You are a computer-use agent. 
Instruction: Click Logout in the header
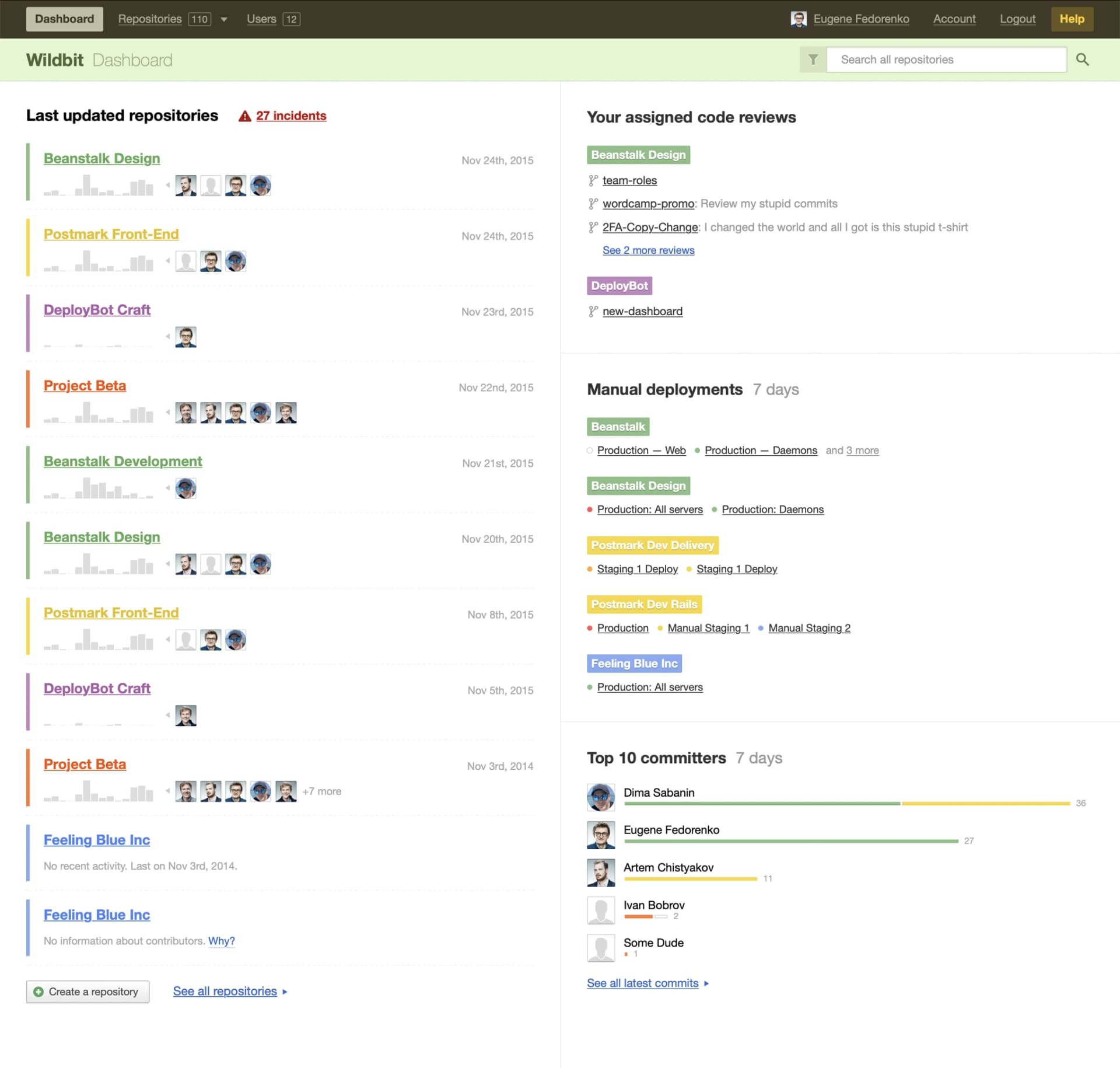click(1018, 19)
